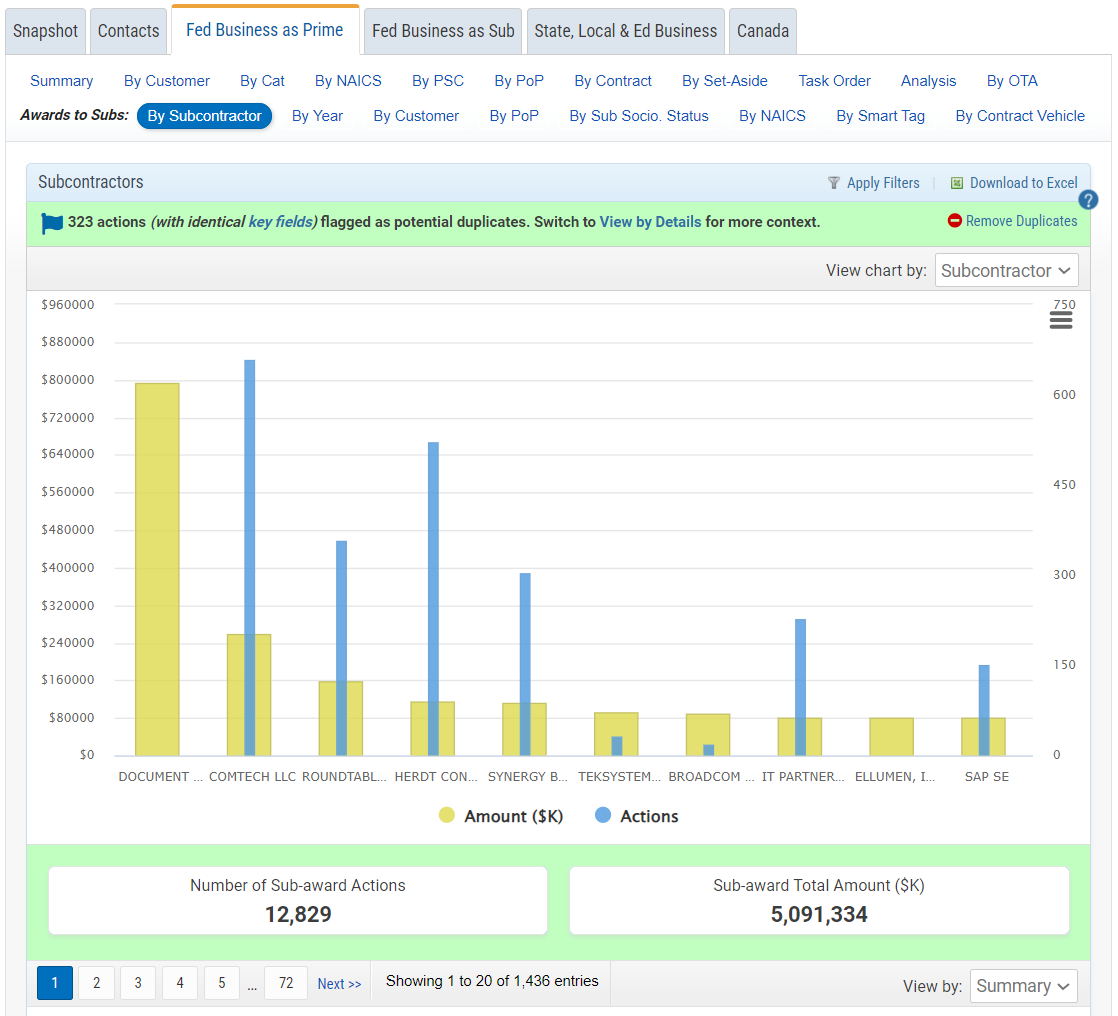
Task: Switch to Fed Business as Sub tab
Action: click(443, 31)
